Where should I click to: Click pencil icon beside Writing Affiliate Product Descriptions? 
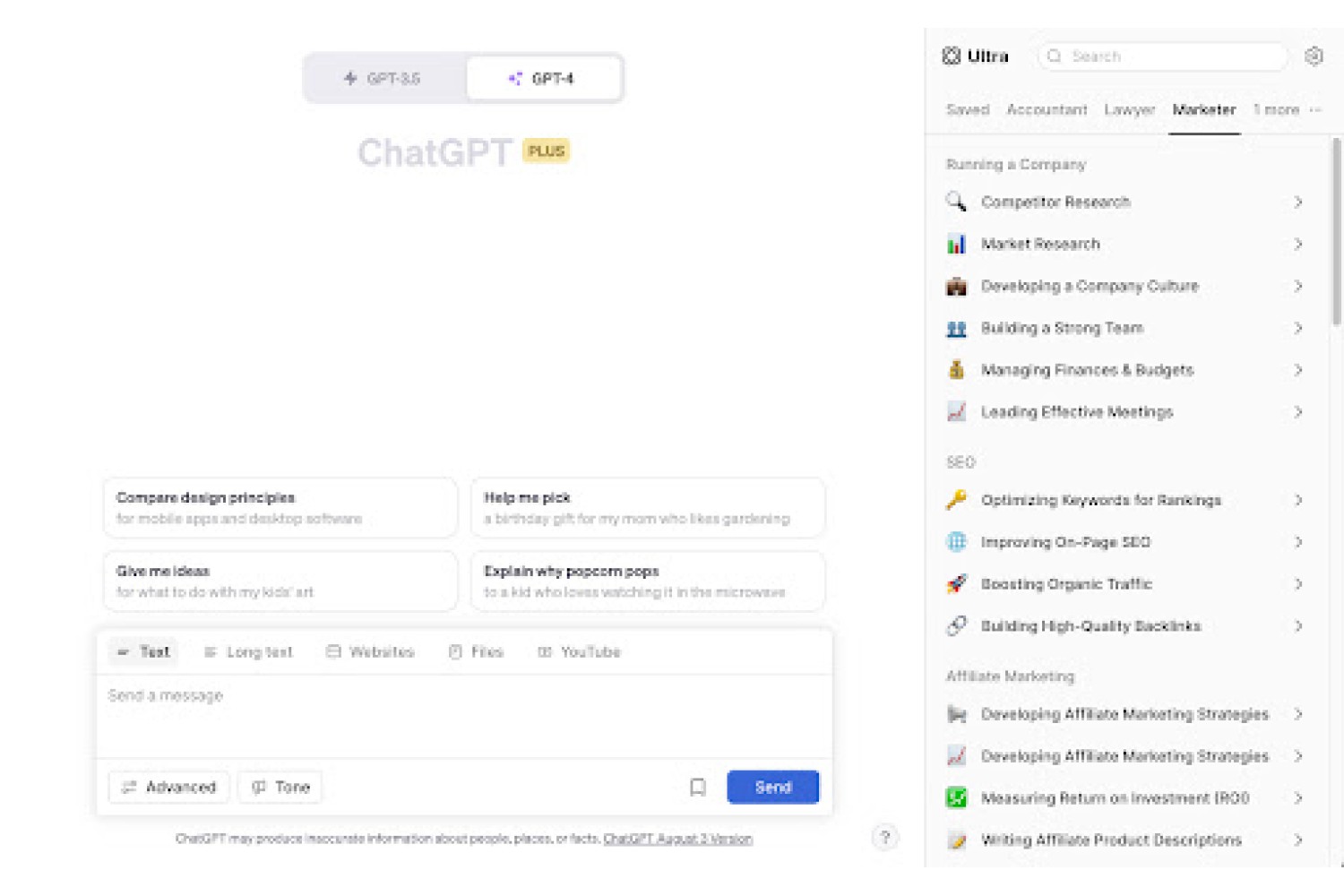pos(957,840)
